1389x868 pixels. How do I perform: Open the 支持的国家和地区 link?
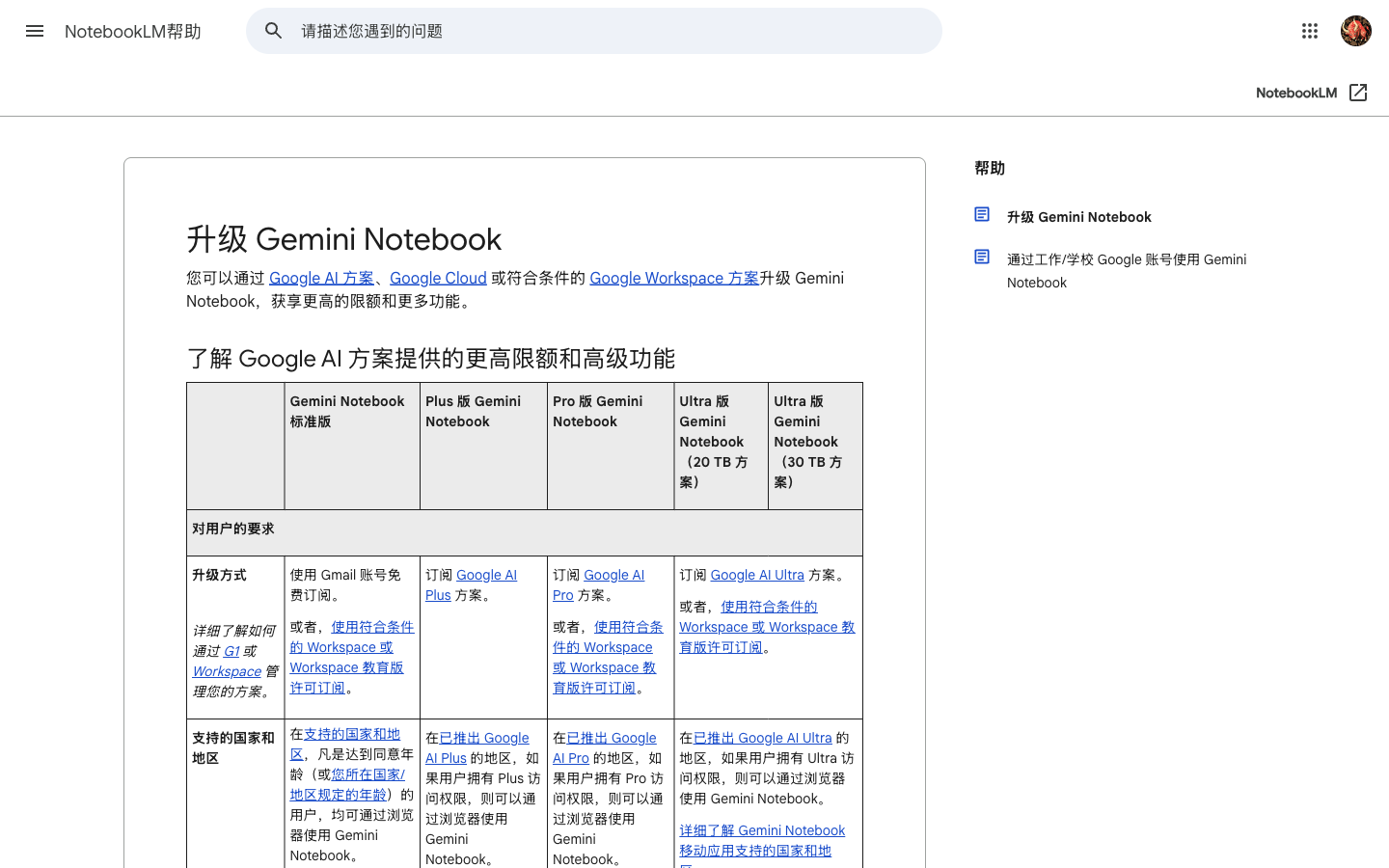[x=345, y=744]
